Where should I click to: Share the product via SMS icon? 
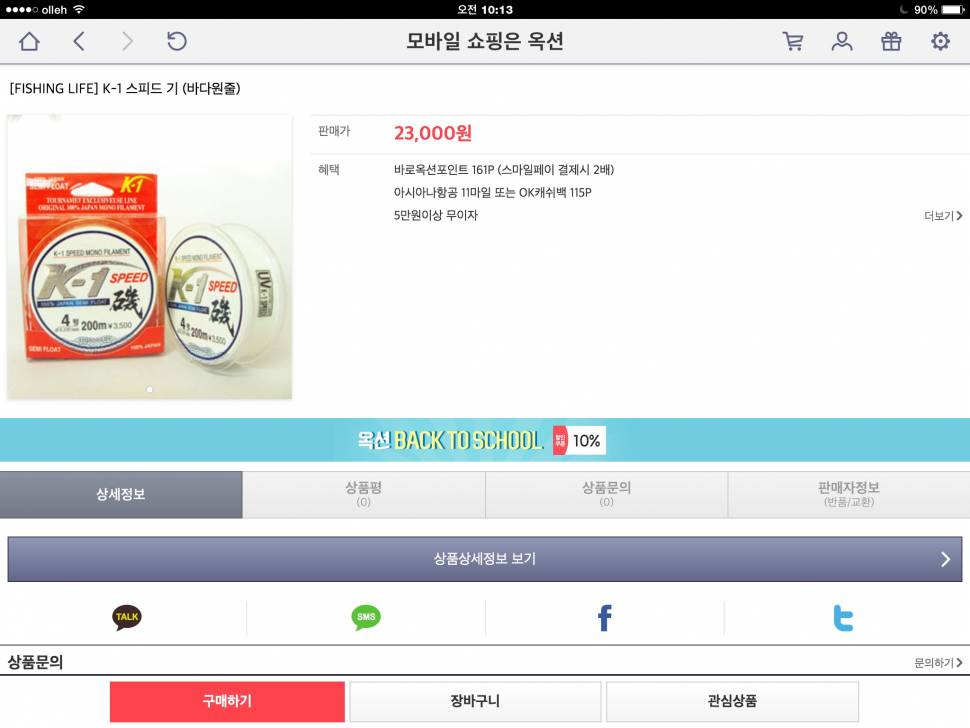click(x=366, y=617)
